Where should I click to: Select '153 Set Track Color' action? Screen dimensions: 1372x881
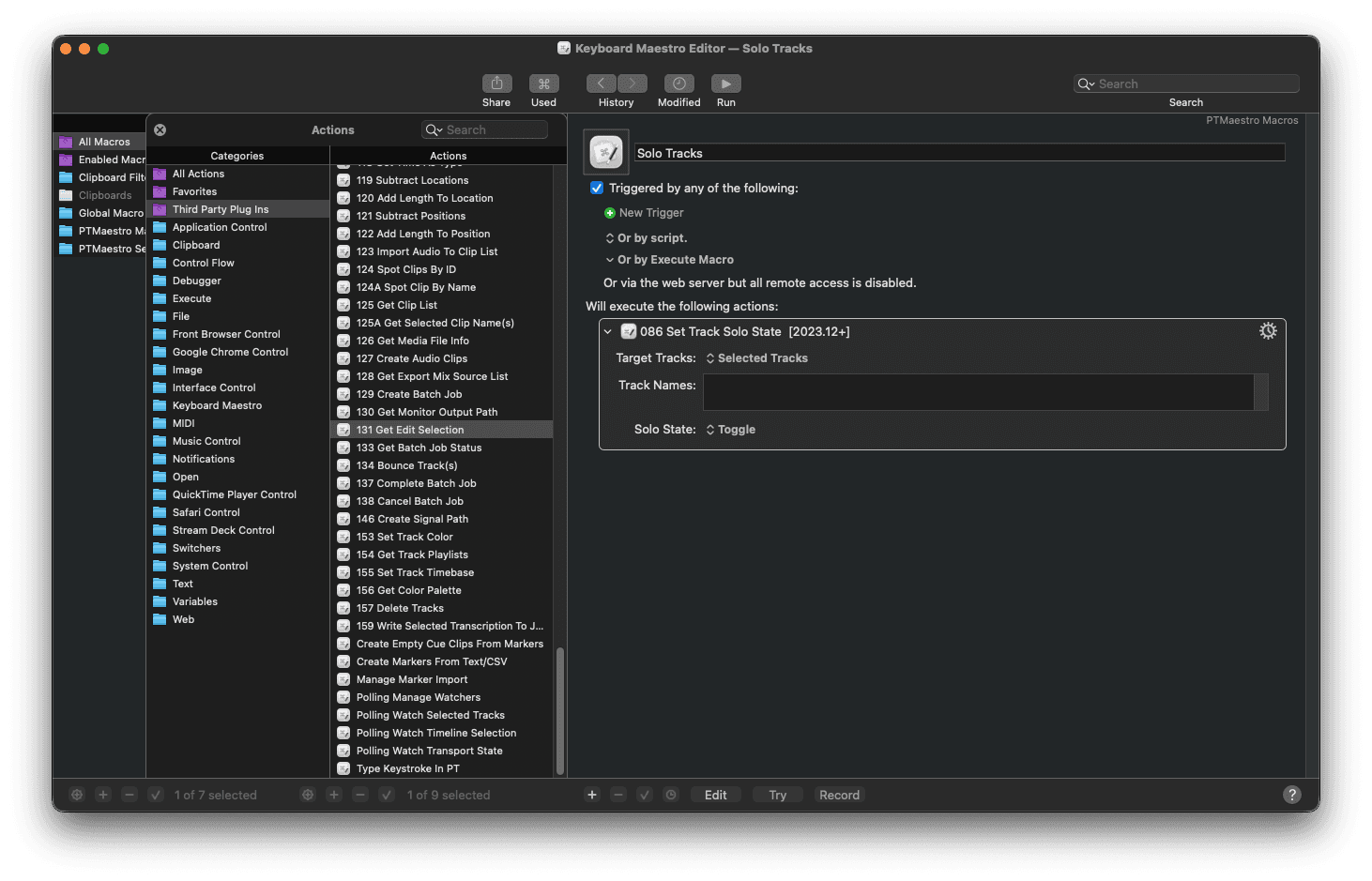pyautogui.click(x=443, y=537)
